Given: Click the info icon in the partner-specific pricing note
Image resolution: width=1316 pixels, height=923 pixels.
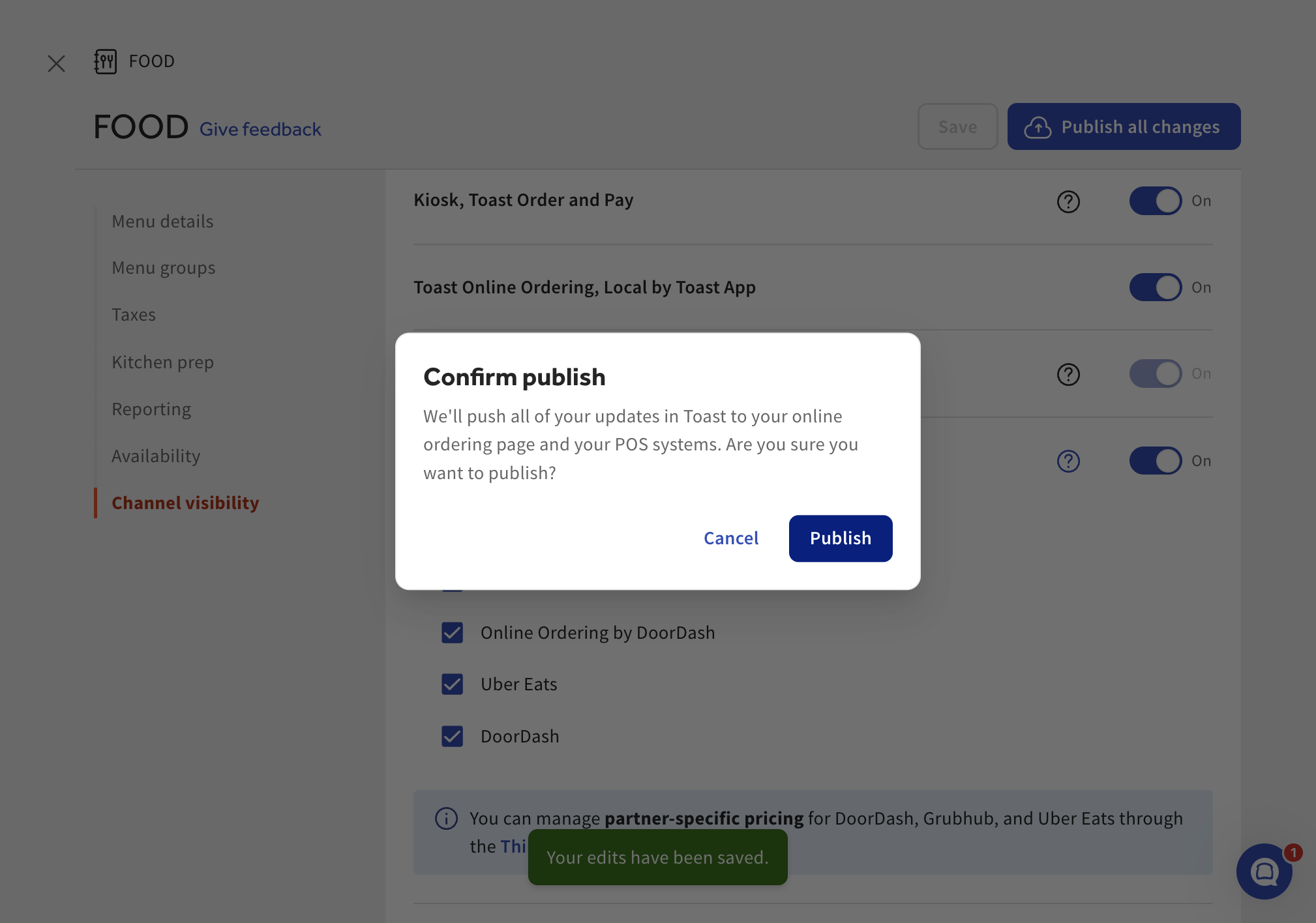Looking at the screenshot, I should point(446,818).
